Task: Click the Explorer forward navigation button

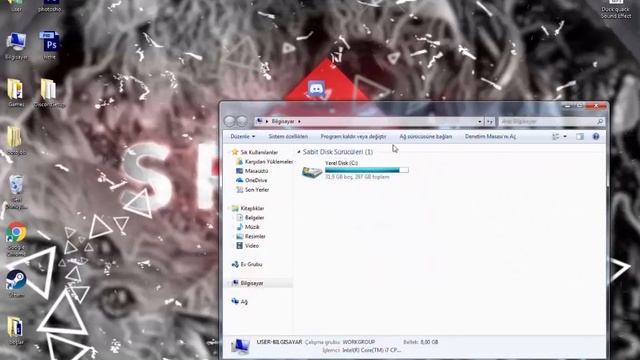Action: 242,121
